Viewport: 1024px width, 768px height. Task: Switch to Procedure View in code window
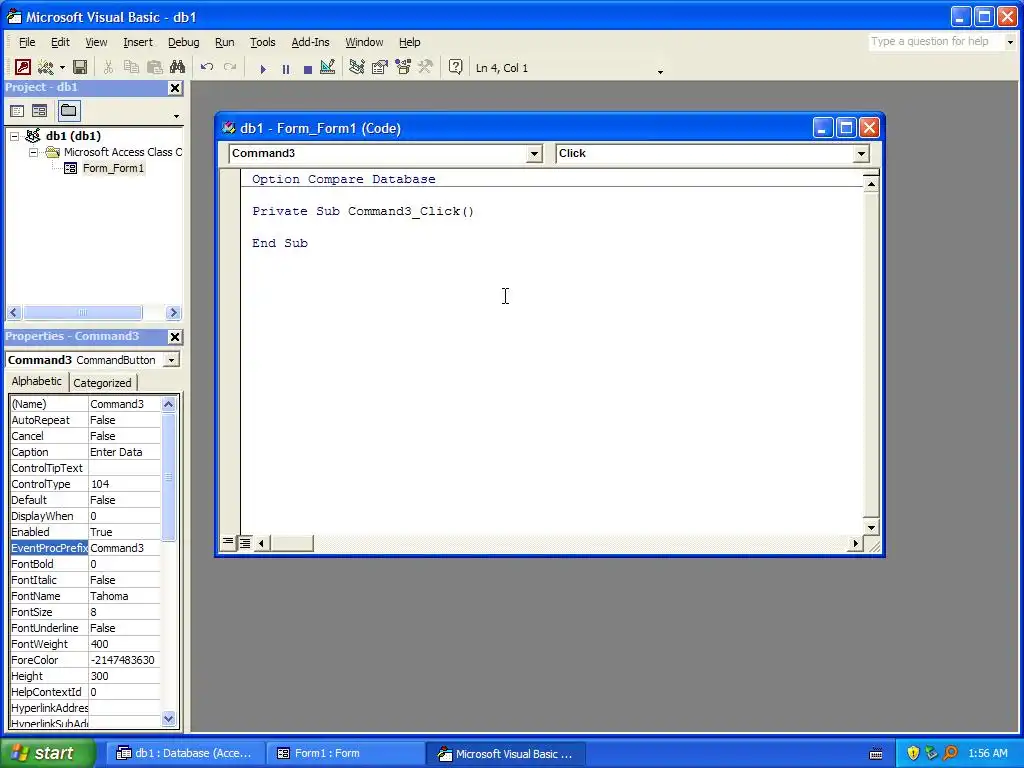(x=228, y=542)
